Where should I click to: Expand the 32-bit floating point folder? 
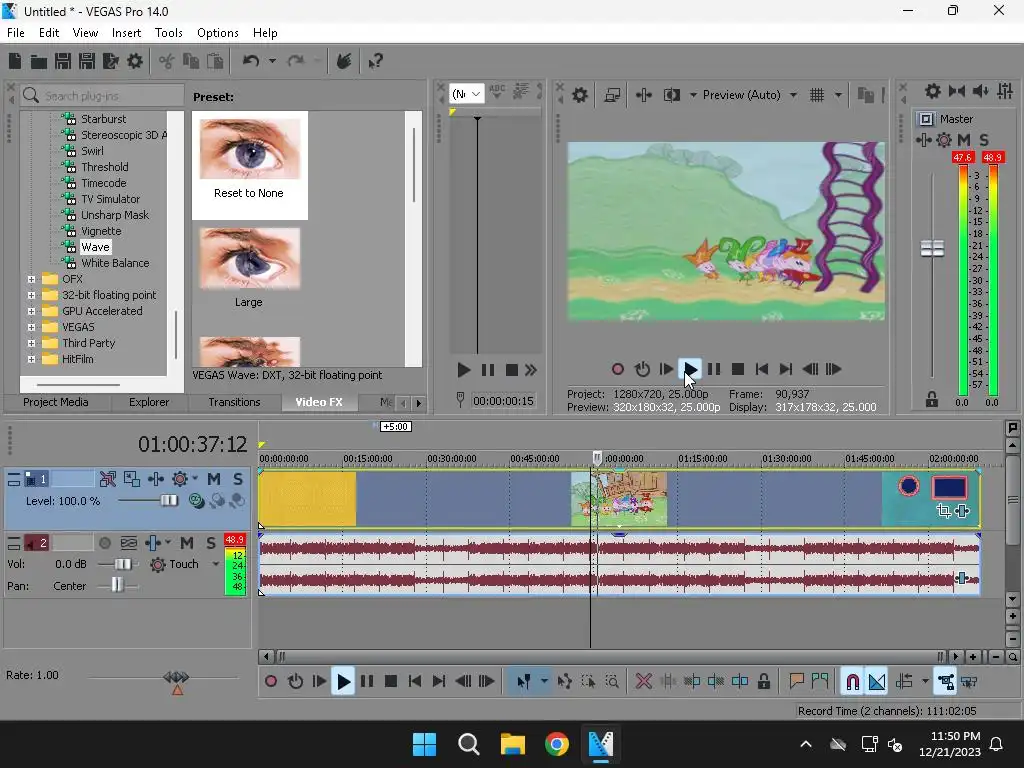click(31, 295)
